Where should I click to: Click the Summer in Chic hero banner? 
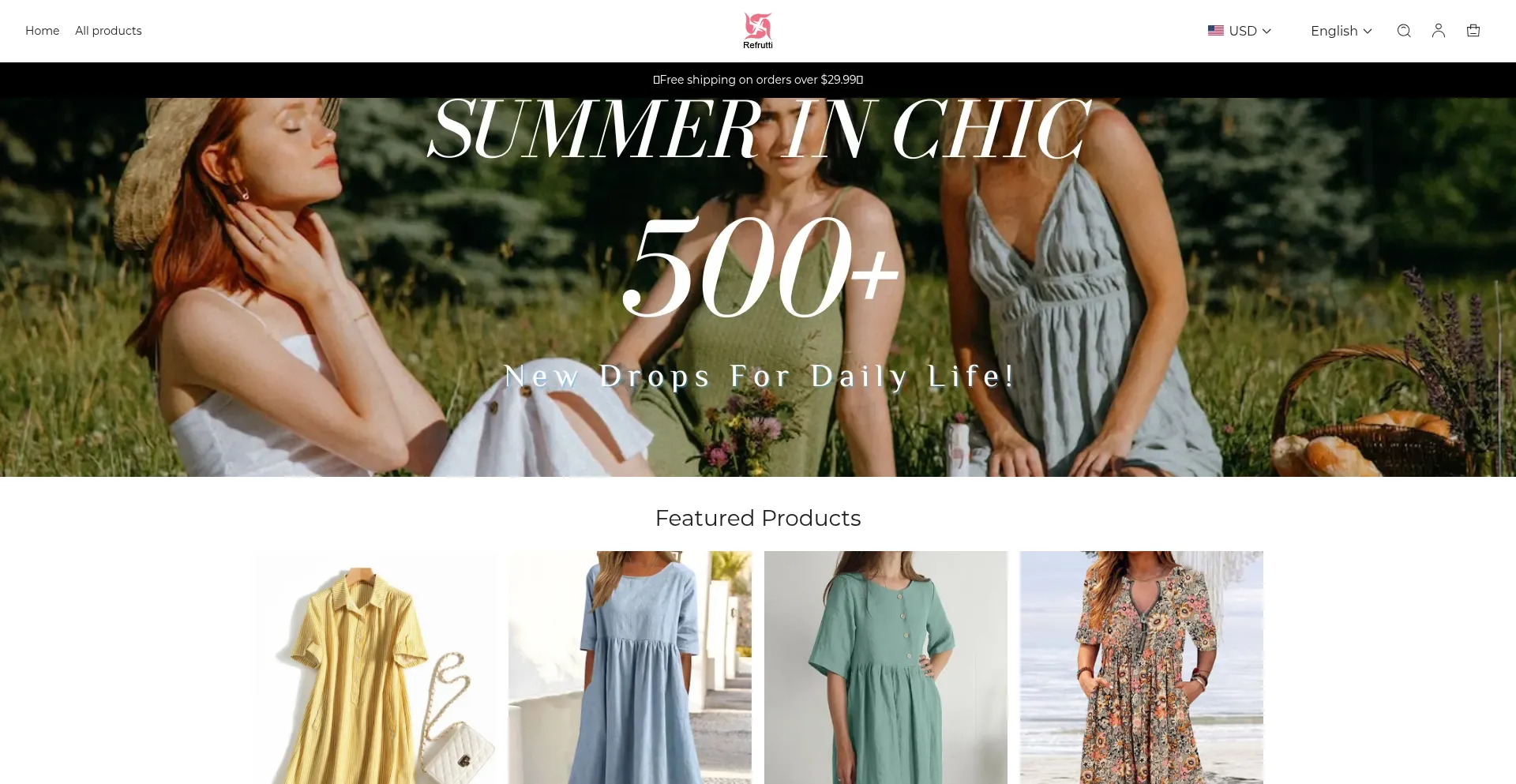coord(758,287)
